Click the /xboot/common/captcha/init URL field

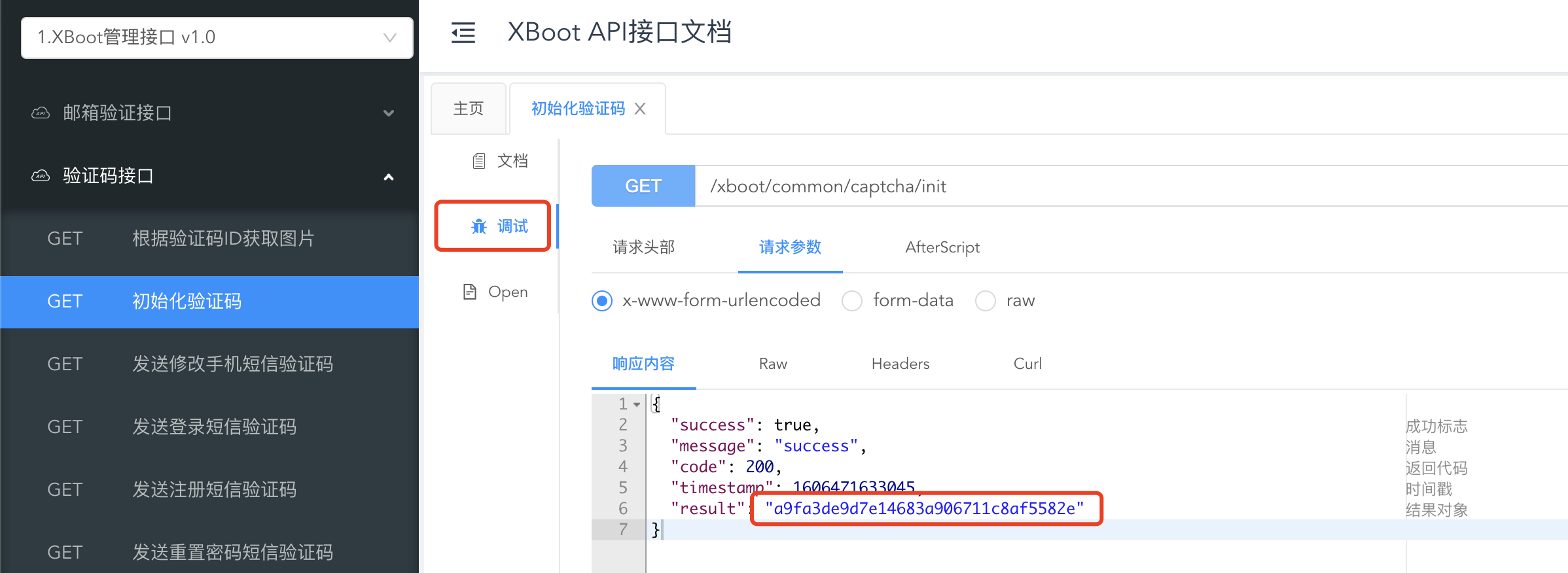coord(1131,186)
